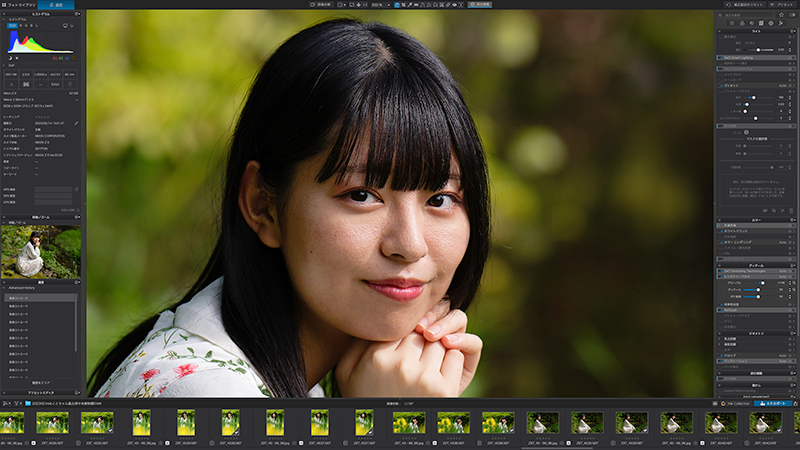
Task: Open the side-by-side view mode dropdown
Action: (342, 5)
